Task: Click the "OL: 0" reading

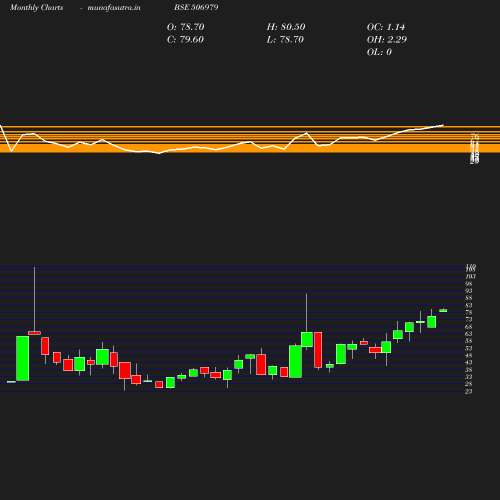Action: 379,52
